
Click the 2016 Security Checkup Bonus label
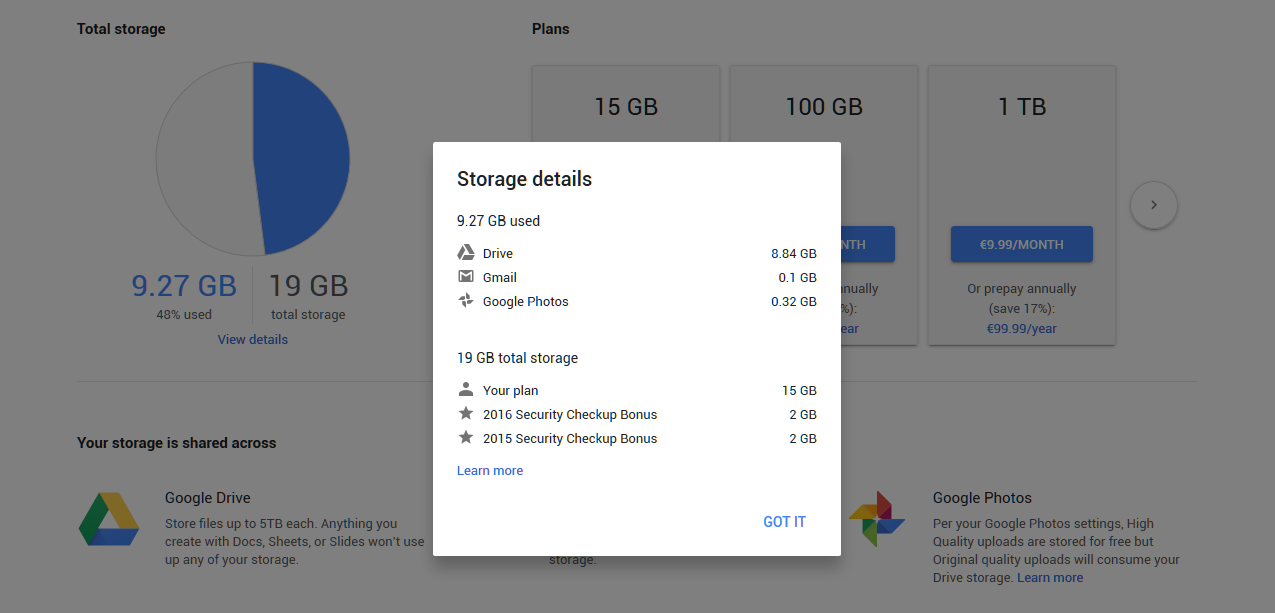[x=570, y=414]
